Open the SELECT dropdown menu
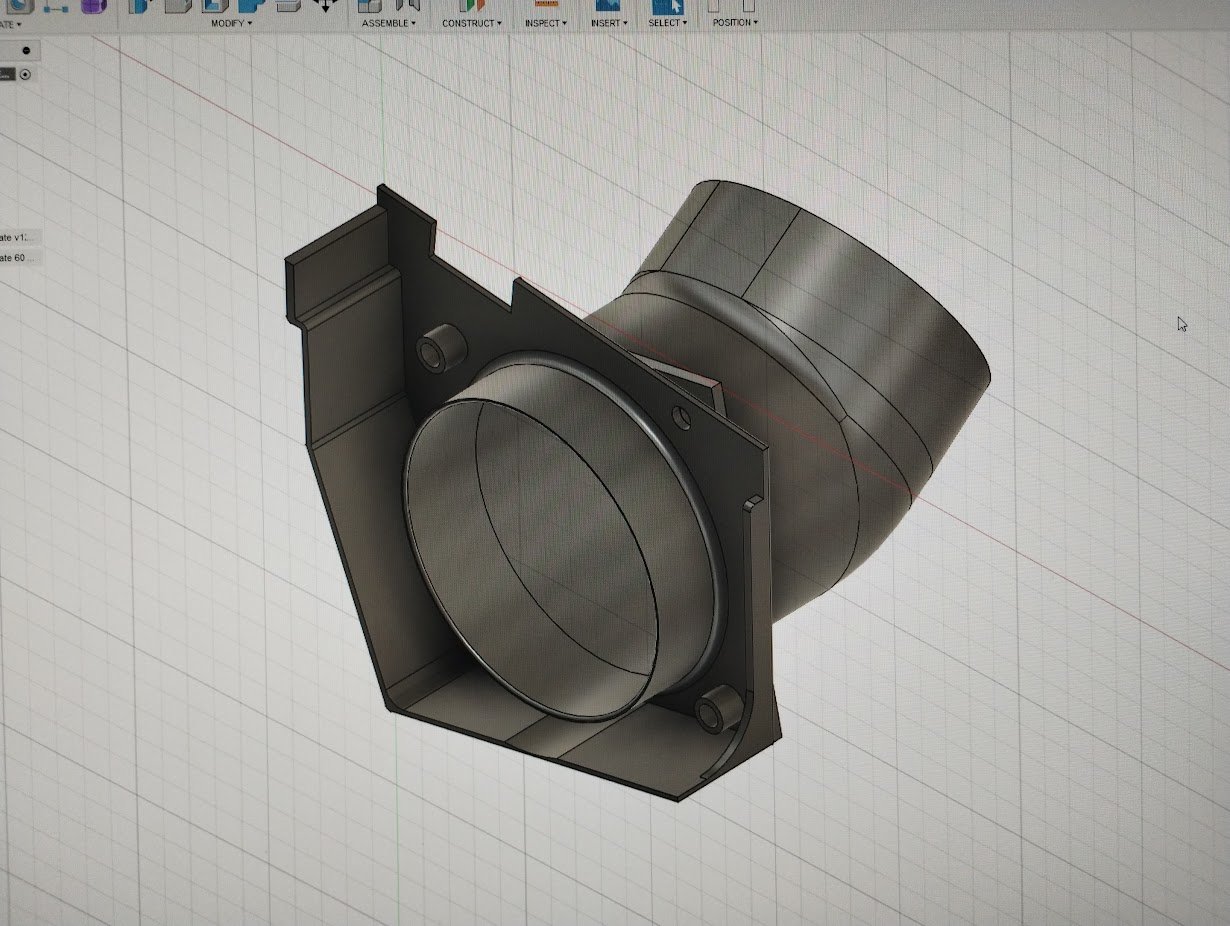 coord(668,22)
